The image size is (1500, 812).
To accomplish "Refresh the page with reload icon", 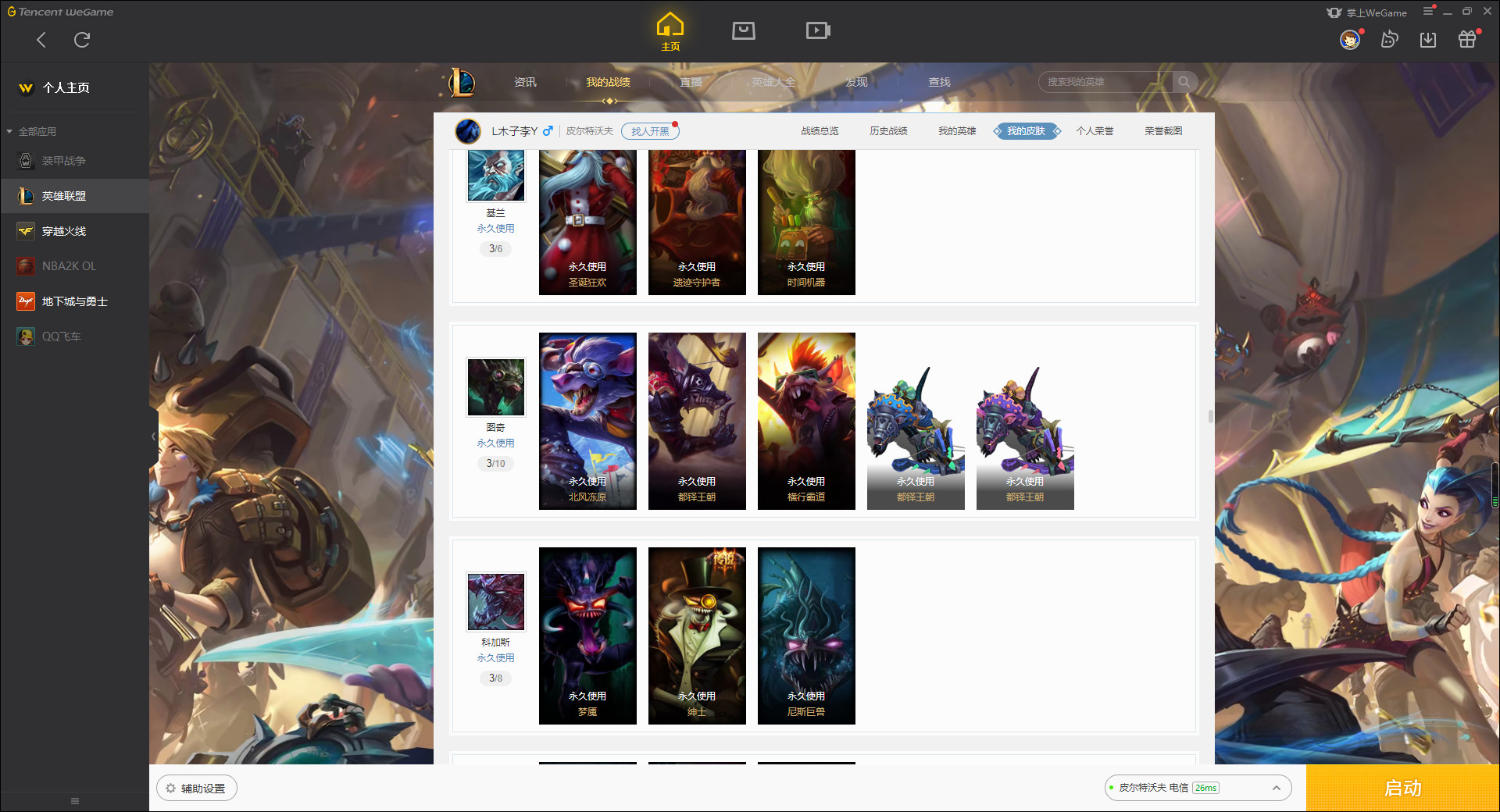I will point(82,40).
